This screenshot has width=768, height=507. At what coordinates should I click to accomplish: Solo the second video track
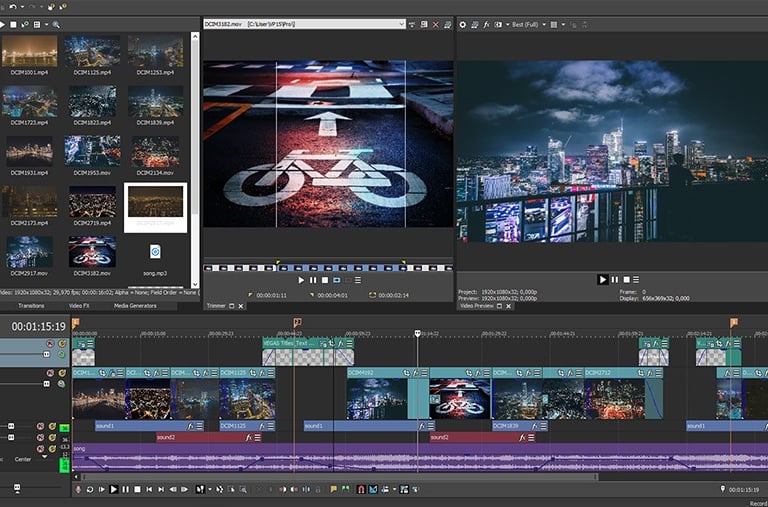point(62,373)
